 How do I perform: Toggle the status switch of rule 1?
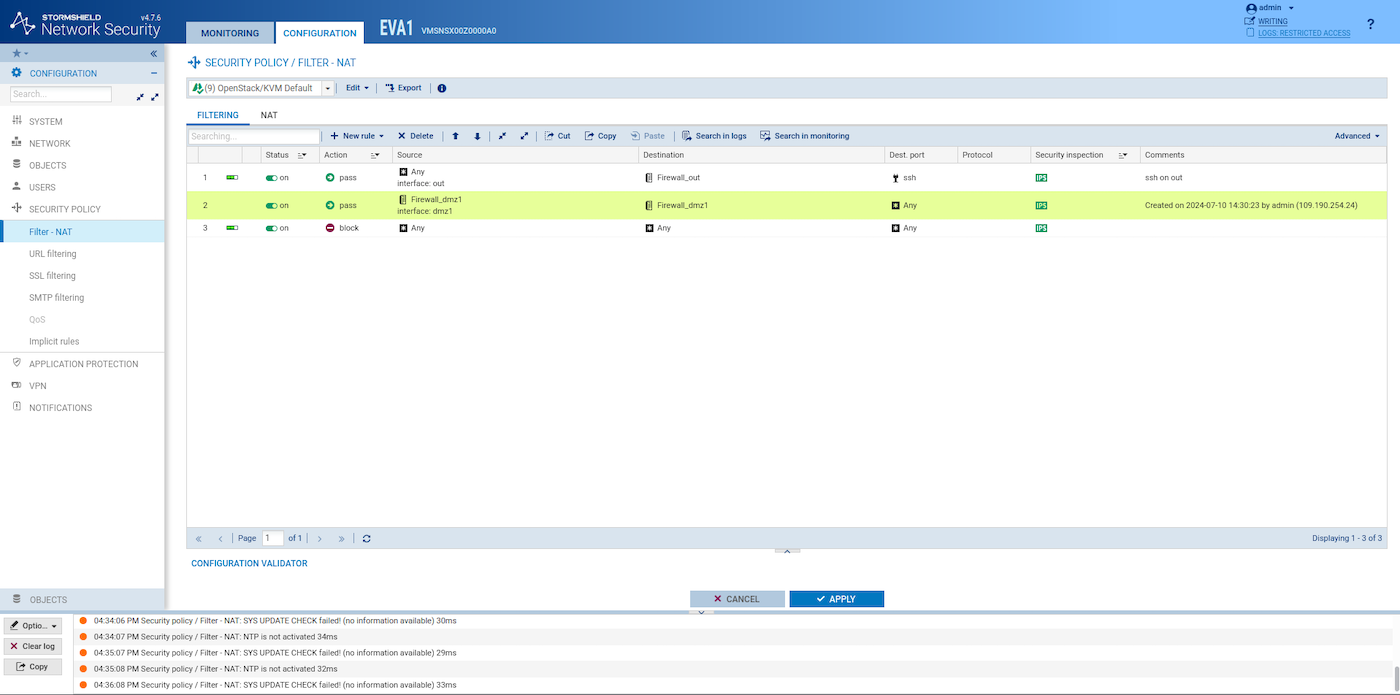[271, 177]
